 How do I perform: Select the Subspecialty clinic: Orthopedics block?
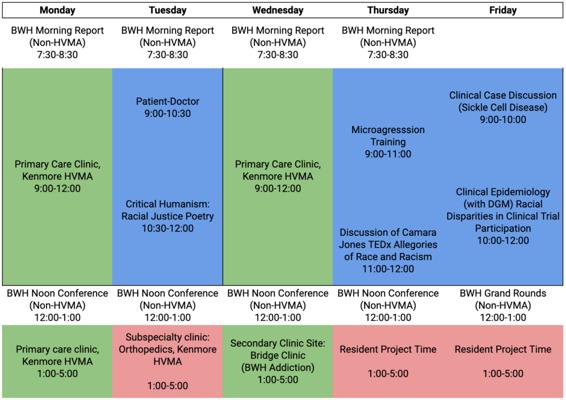(x=167, y=361)
